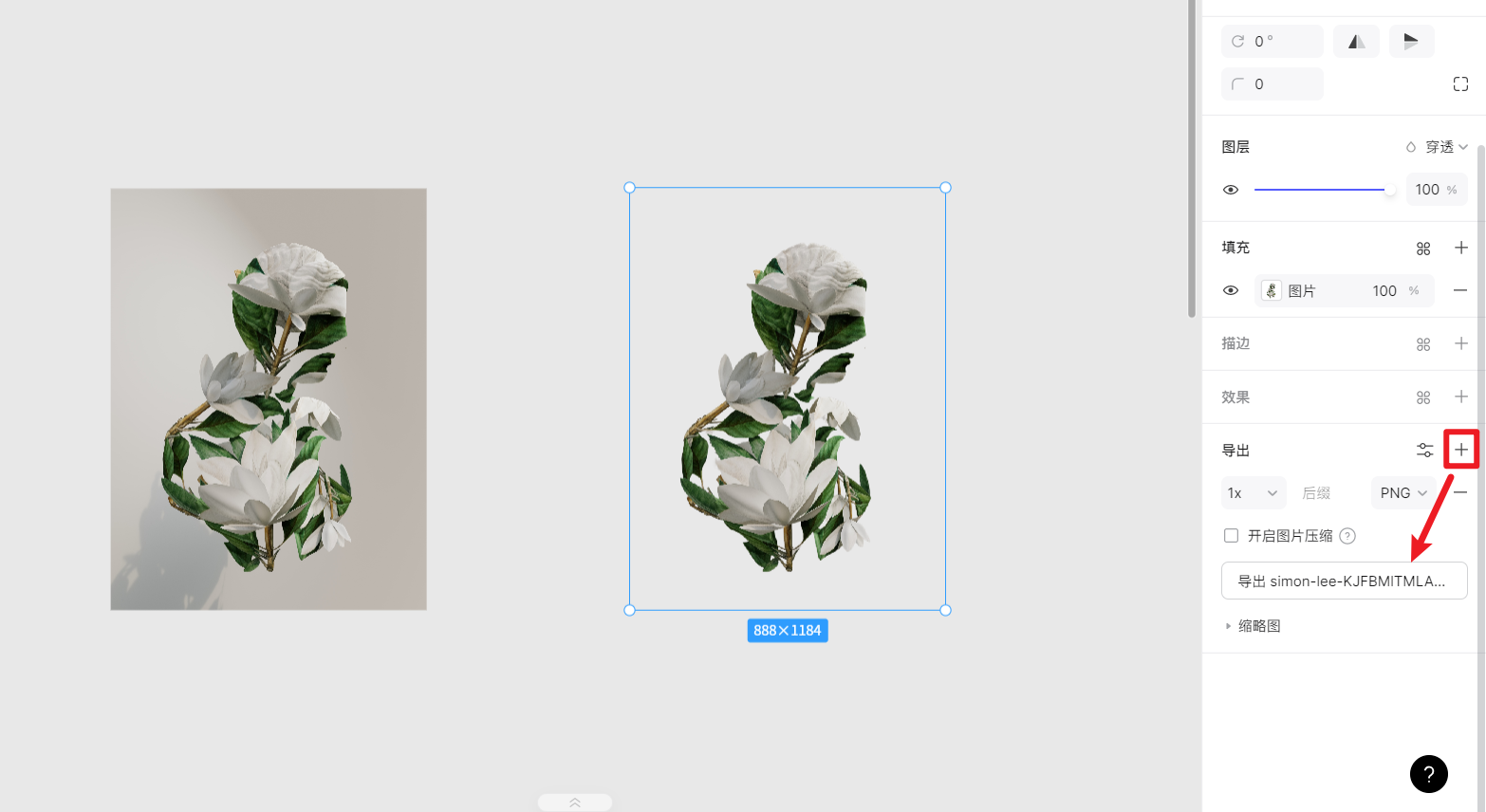Toggle independent corner radius icon

[x=1460, y=84]
